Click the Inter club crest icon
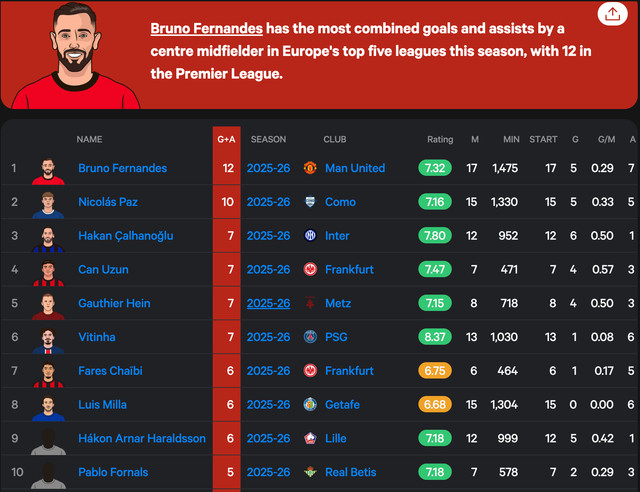This screenshot has height=492, width=640. pos(310,236)
